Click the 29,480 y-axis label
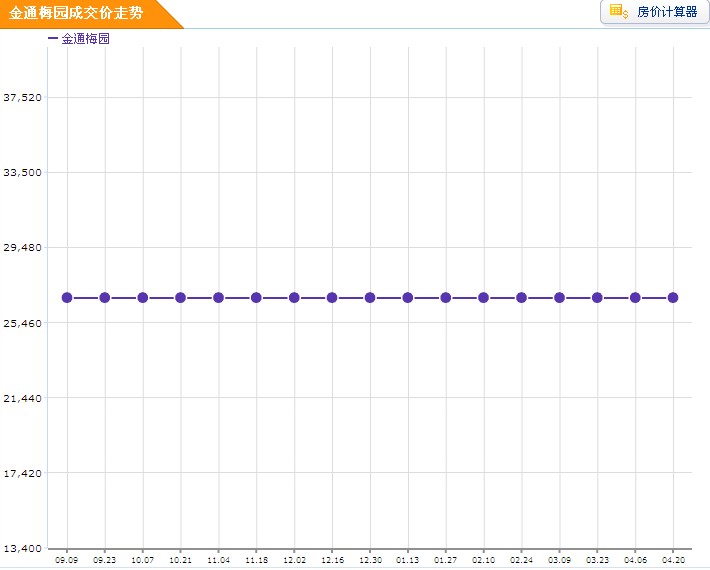Image resolution: width=710 pixels, height=570 pixels. pos(22,248)
